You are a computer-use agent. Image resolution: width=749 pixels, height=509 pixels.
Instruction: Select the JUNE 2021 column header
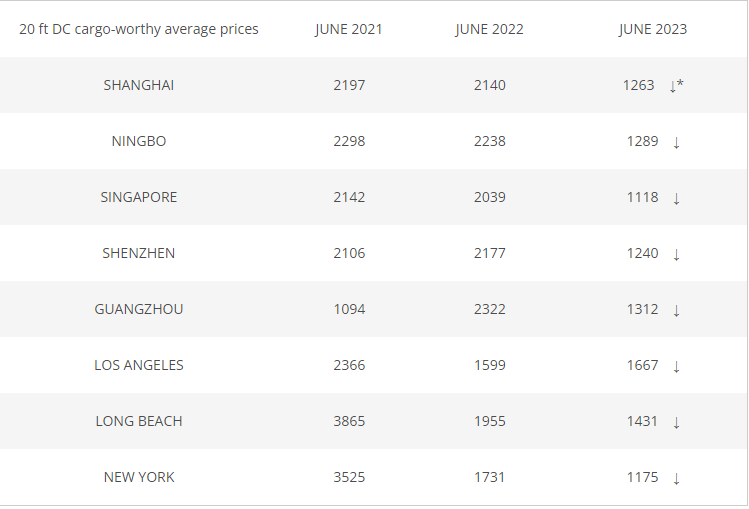tap(349, 29)
